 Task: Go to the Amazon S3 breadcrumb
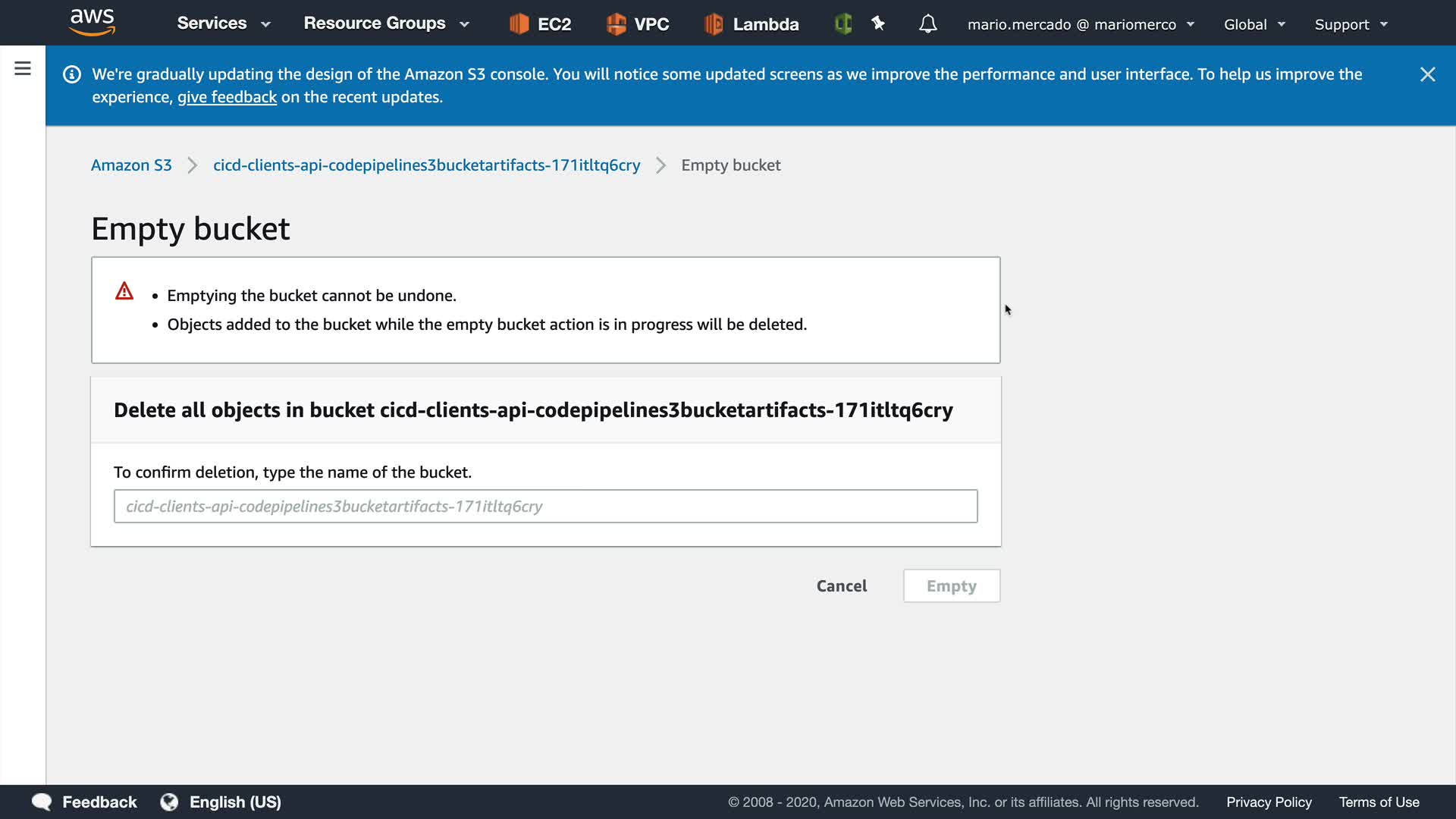[x=131, y=165]
